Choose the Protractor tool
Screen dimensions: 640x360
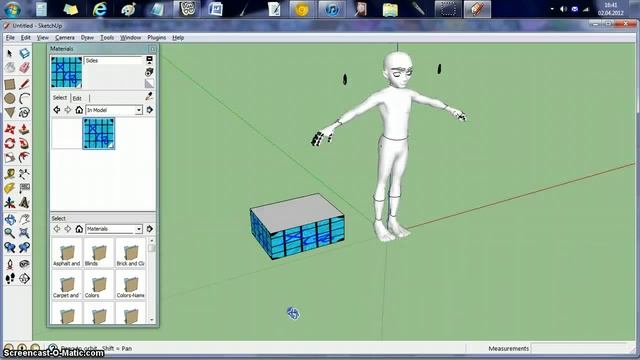(x=10, y=188)
